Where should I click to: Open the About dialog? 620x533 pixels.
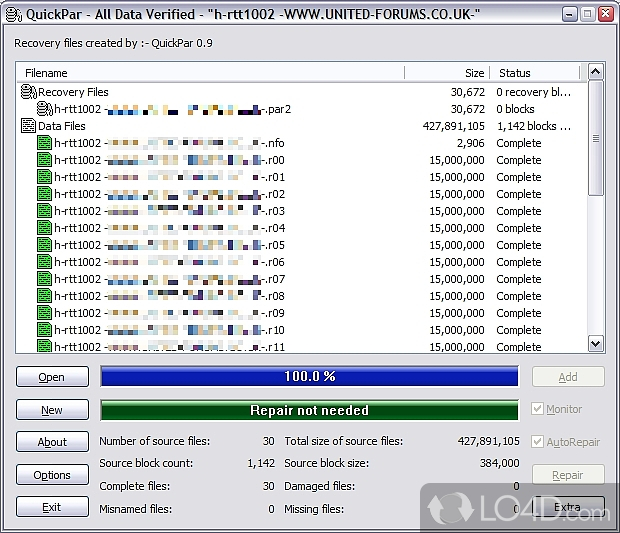(52, 442)
